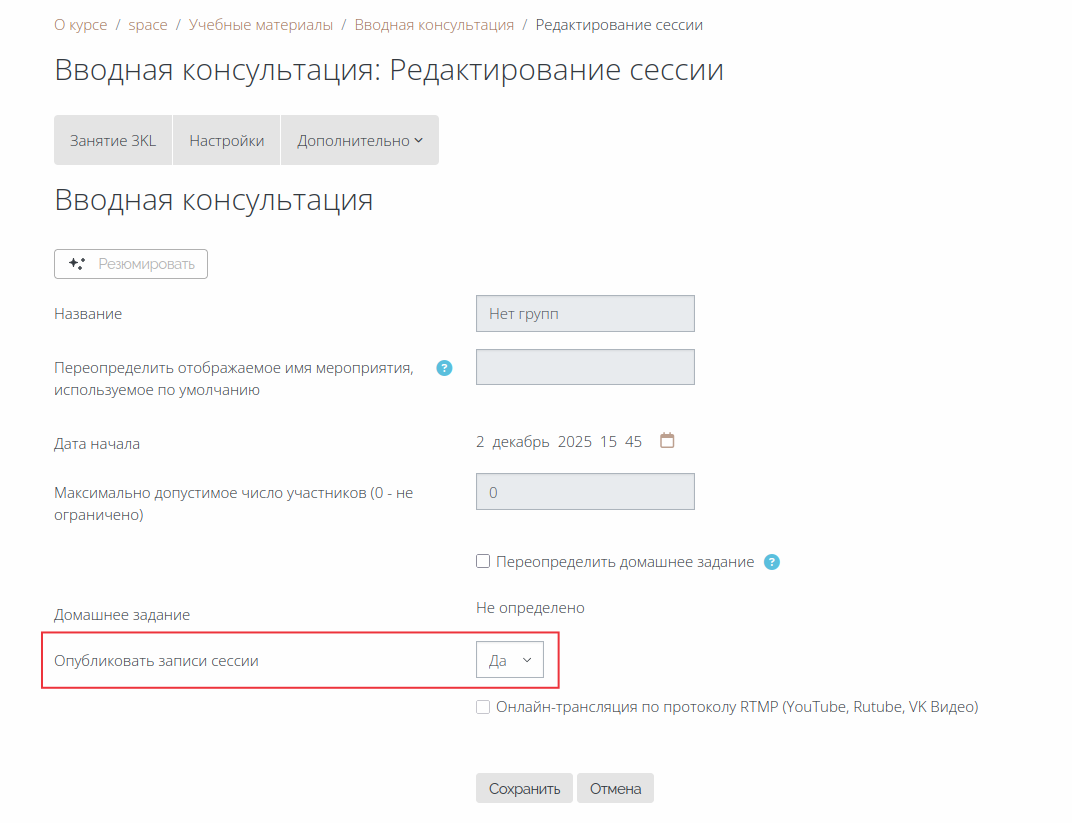Viewport: 1072px width, 823px height.
Task: Switch to the Занятие 3KL tab
Action: point(113,140)
